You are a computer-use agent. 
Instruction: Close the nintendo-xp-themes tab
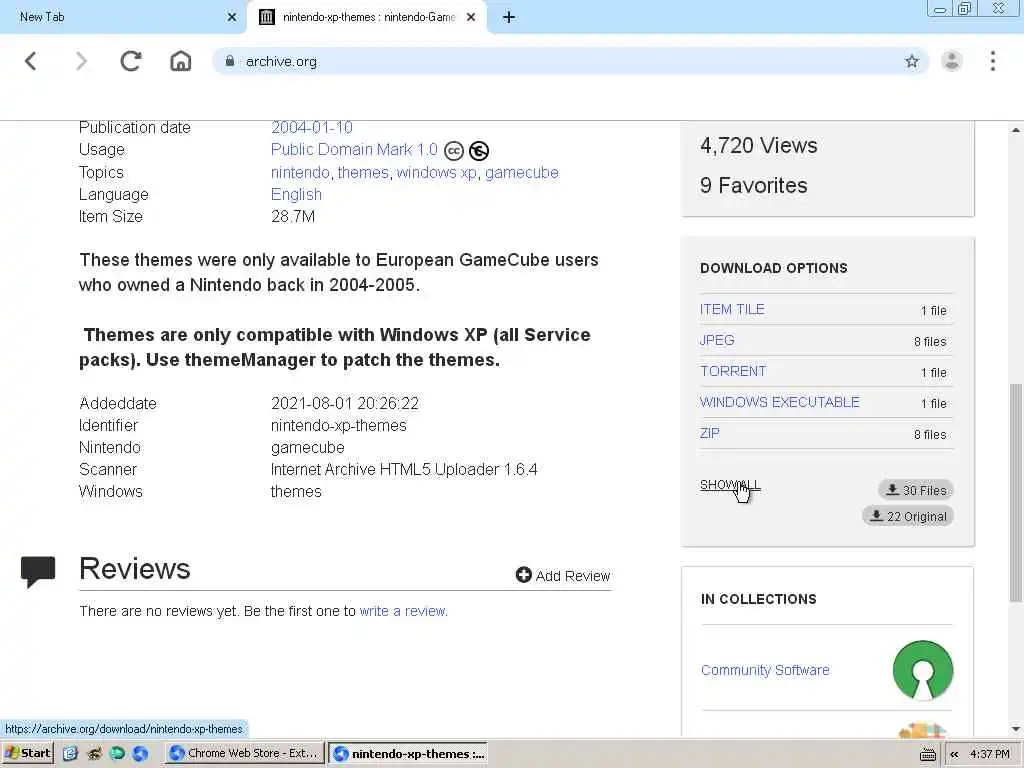point(471,17)
